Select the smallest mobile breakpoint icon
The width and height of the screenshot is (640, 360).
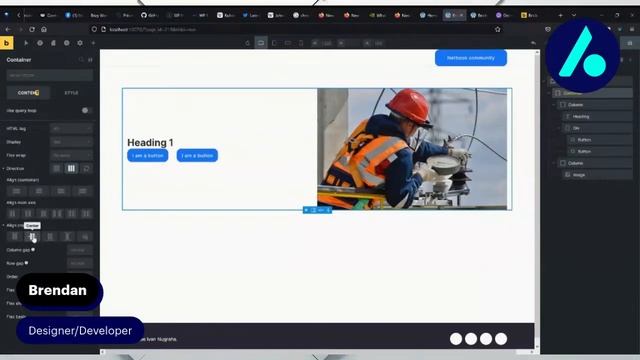point(301,43)
